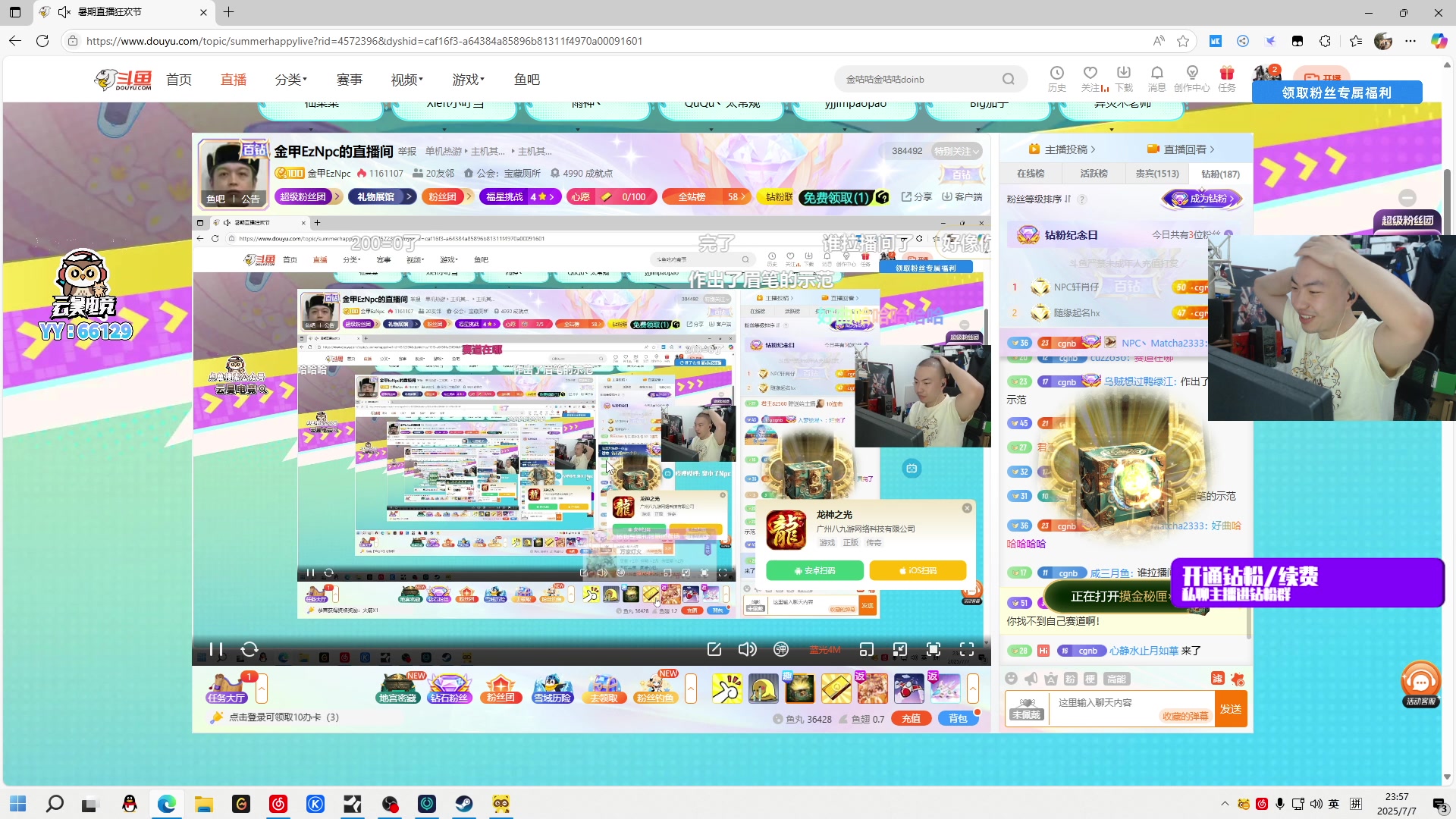Open the 视频 dropdown in top navigation

coord(407,80)
